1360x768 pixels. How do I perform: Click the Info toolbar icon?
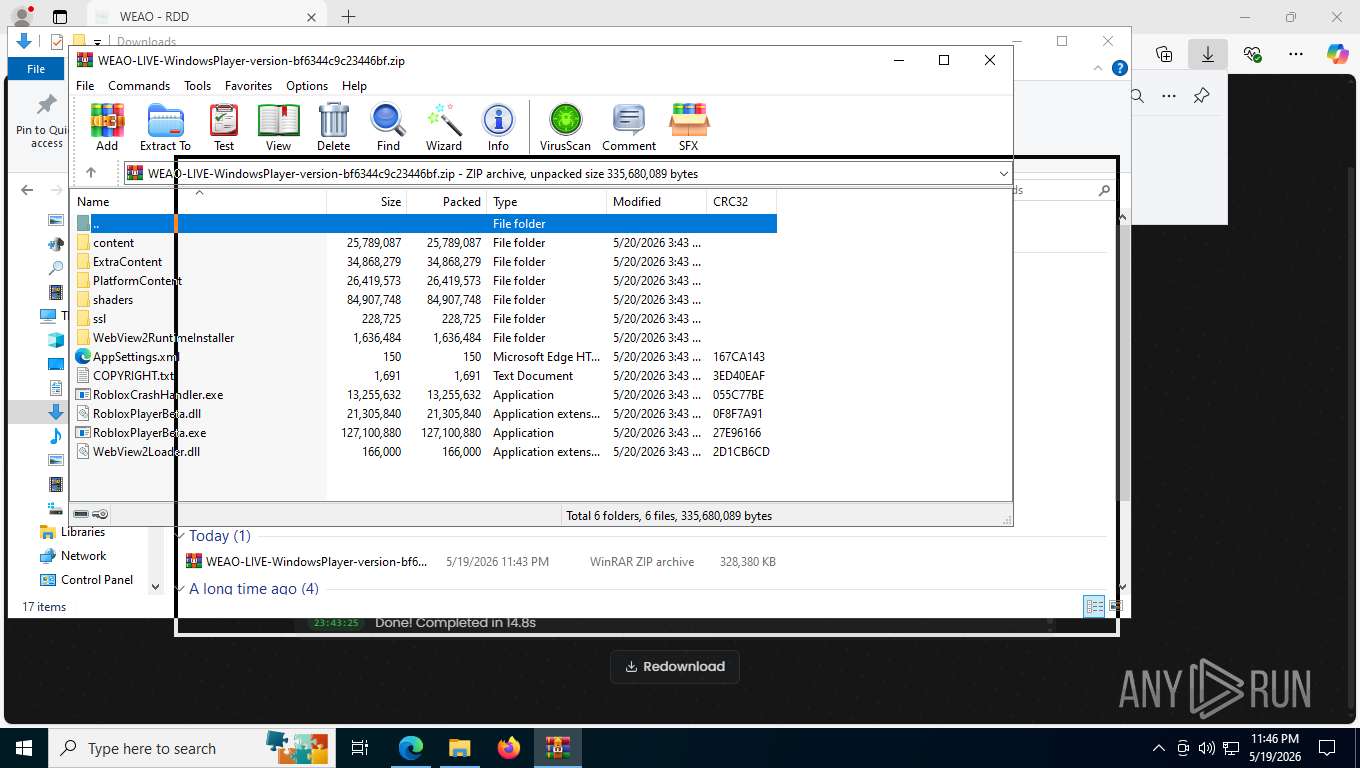pos(498,127)
